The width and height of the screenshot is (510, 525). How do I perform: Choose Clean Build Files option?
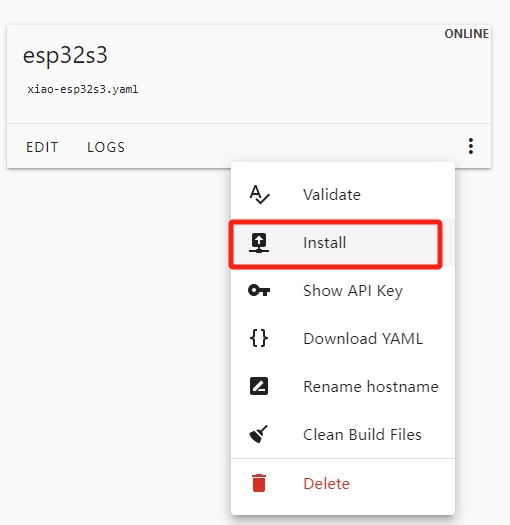(x=343, y=434)
